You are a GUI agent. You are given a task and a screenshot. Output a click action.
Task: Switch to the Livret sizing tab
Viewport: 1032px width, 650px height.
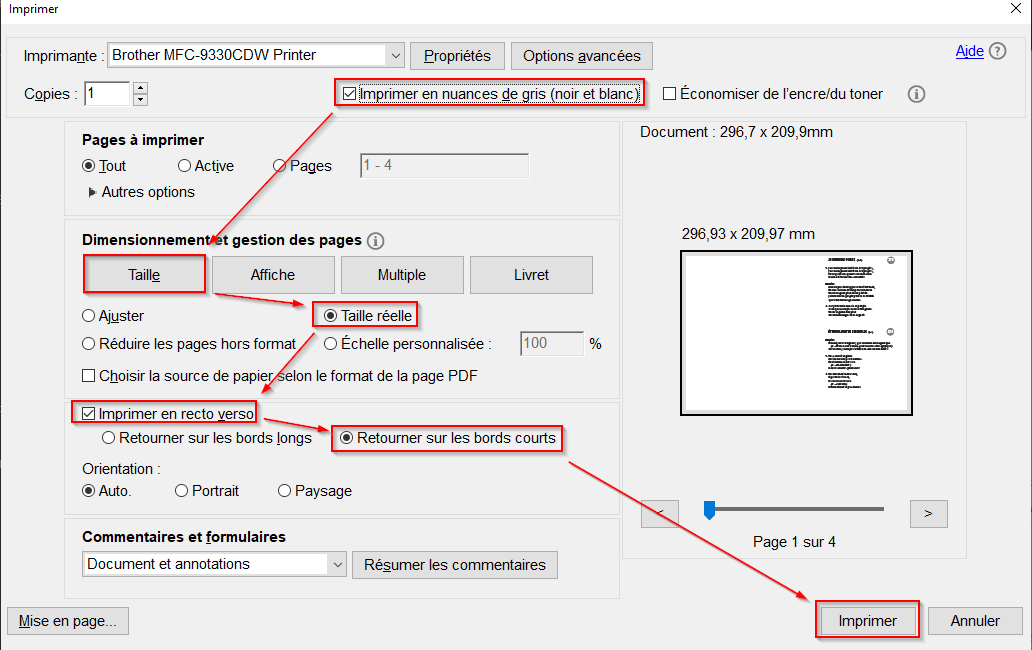[x=531, y=275]
